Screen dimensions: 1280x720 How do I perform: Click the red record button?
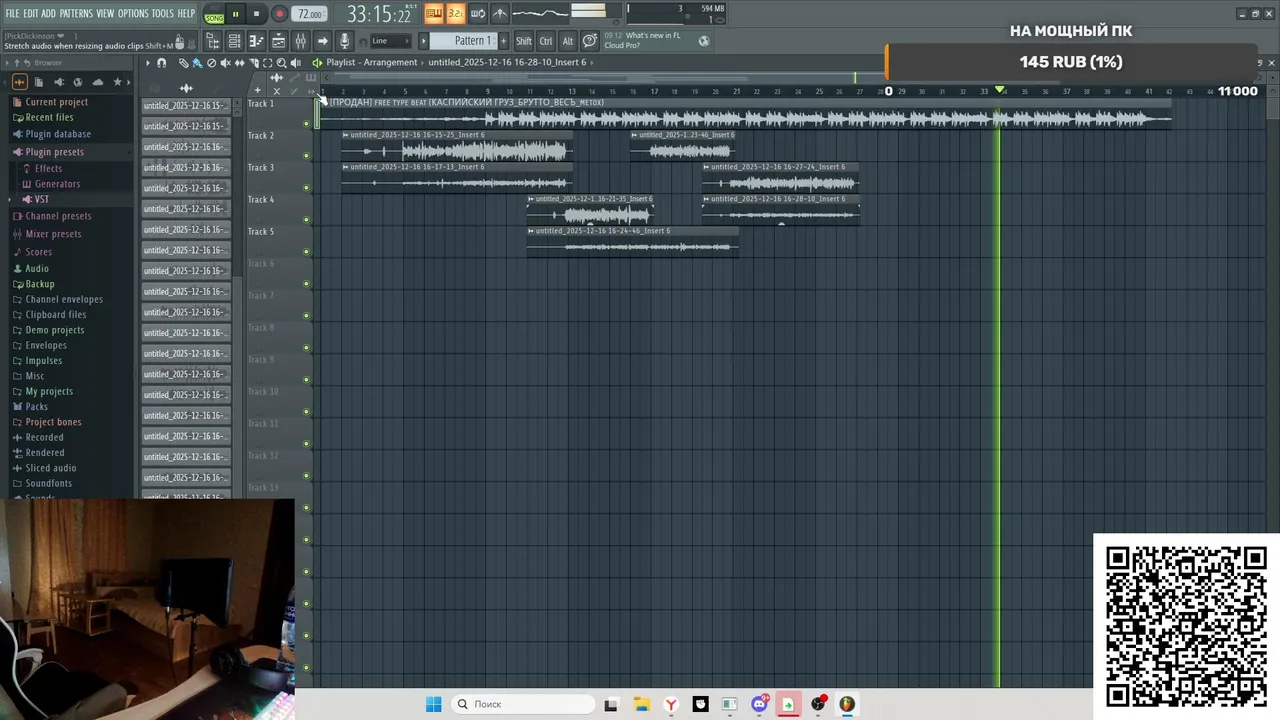click(x=280, y=14)
